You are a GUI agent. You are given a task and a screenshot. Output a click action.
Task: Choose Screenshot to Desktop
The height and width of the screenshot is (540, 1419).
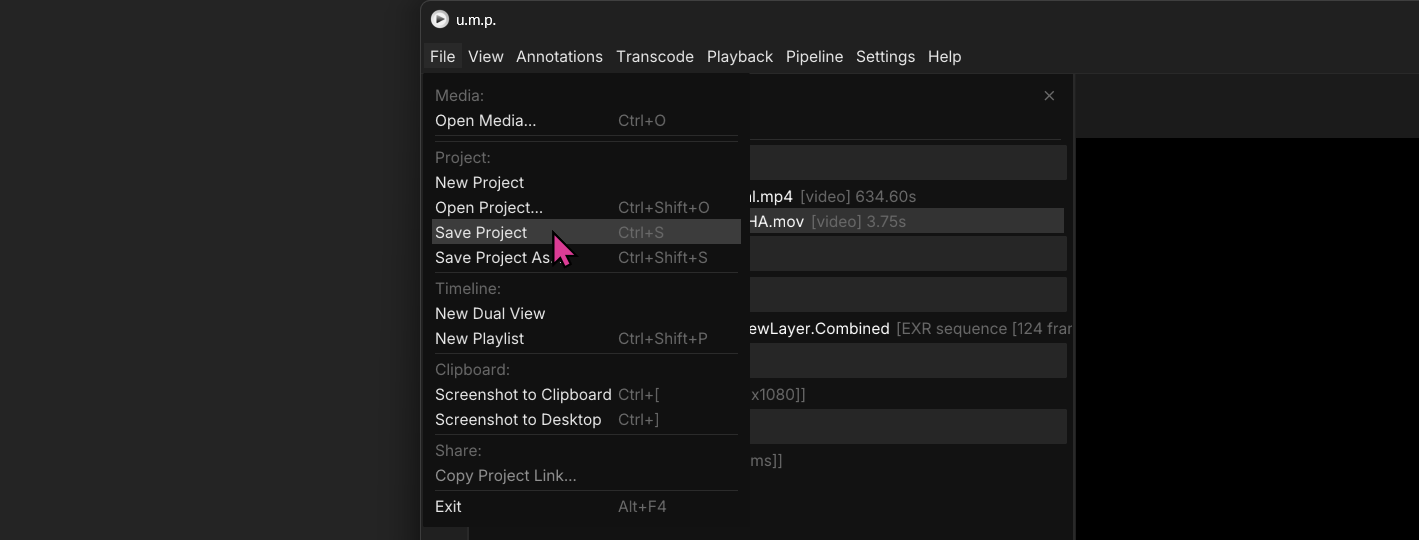coord(518,420)
